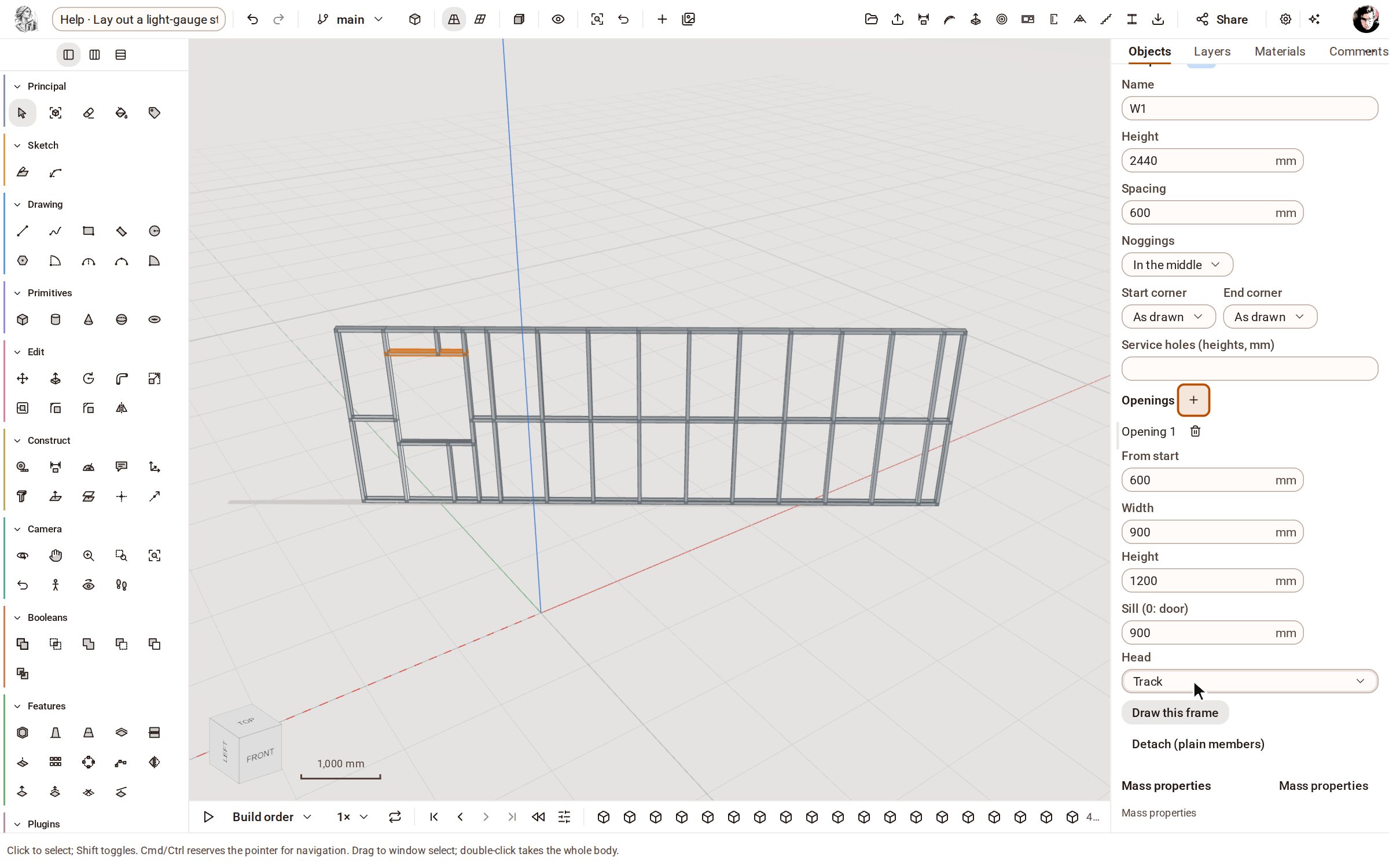
Task: Select the Tape Measure tool in Construct
Action: coord(23,467)
